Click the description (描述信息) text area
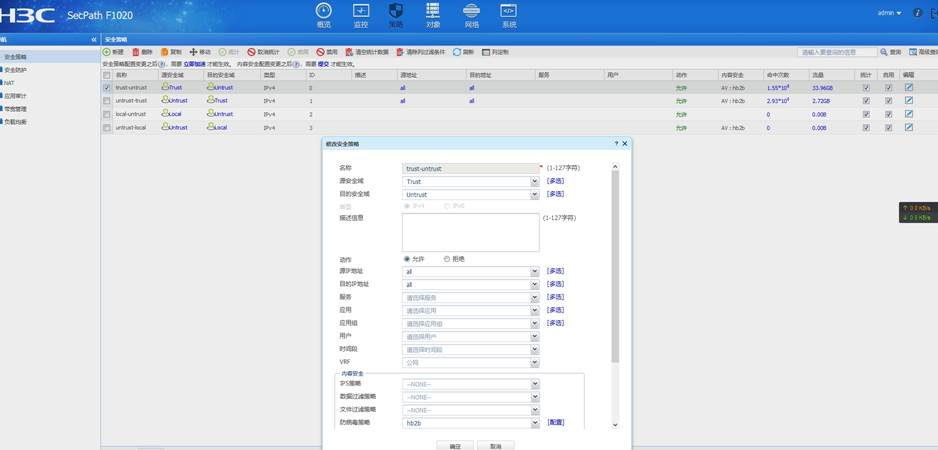The height and width of the screenshot is (450, 938). pyautogui.click(x=470, y=232)
